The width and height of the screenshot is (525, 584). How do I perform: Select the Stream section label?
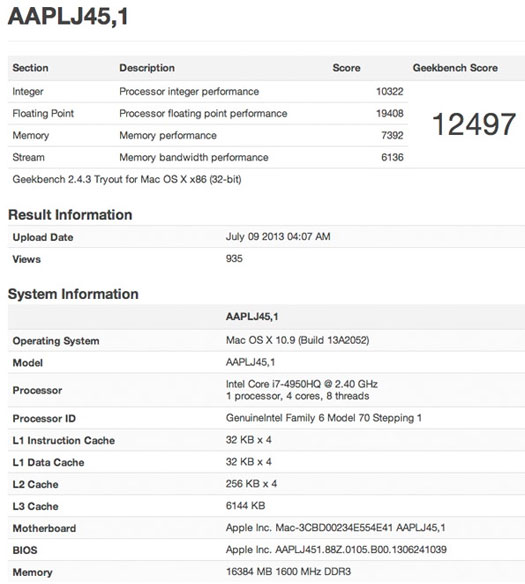point(28,157)
